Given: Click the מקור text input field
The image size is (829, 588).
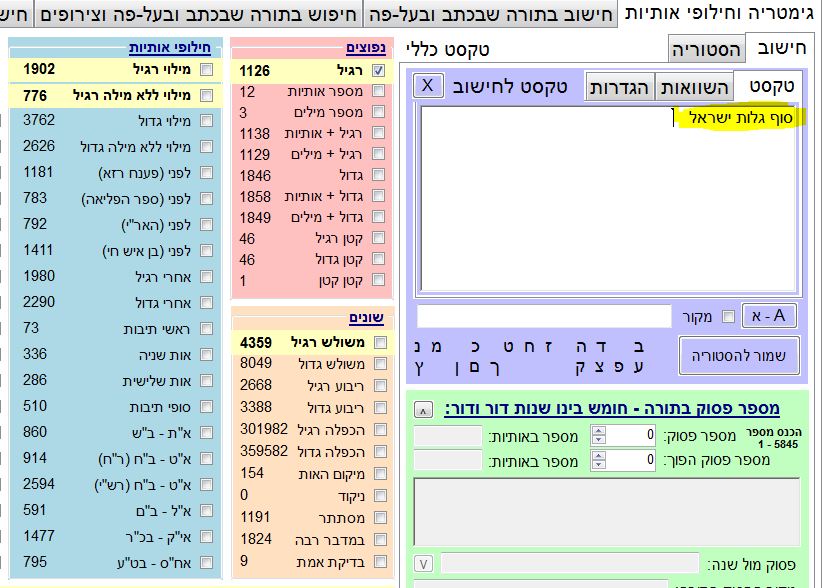Looking at the screenshot, I should (x=544, y=317).
